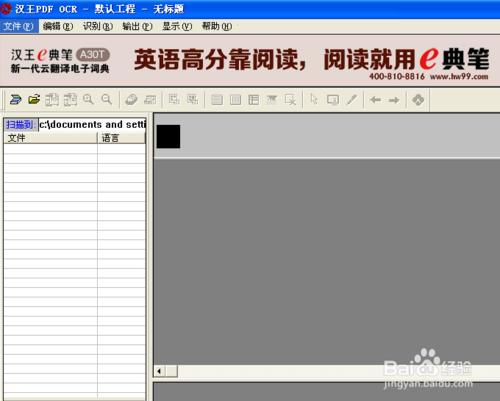Click the region order tool icon
500x401 pixels.
pos(333,100)
